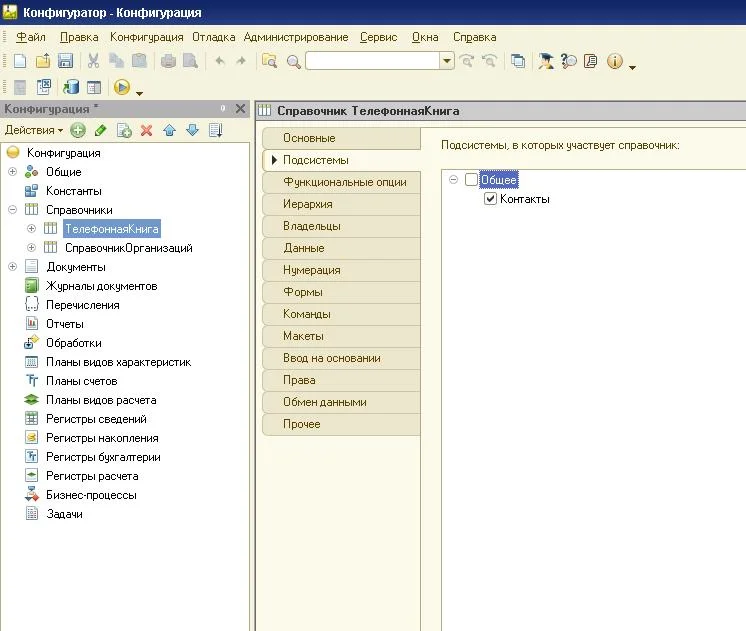Click the yellow information icon in toolbar
The image size is (746, 631).
(x=614, y=61)
